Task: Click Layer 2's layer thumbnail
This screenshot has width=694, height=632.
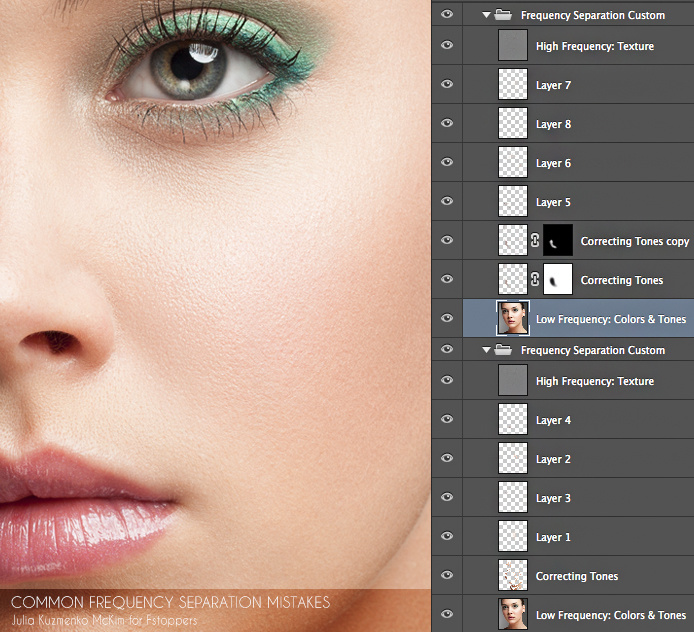Action: [513, 458]
